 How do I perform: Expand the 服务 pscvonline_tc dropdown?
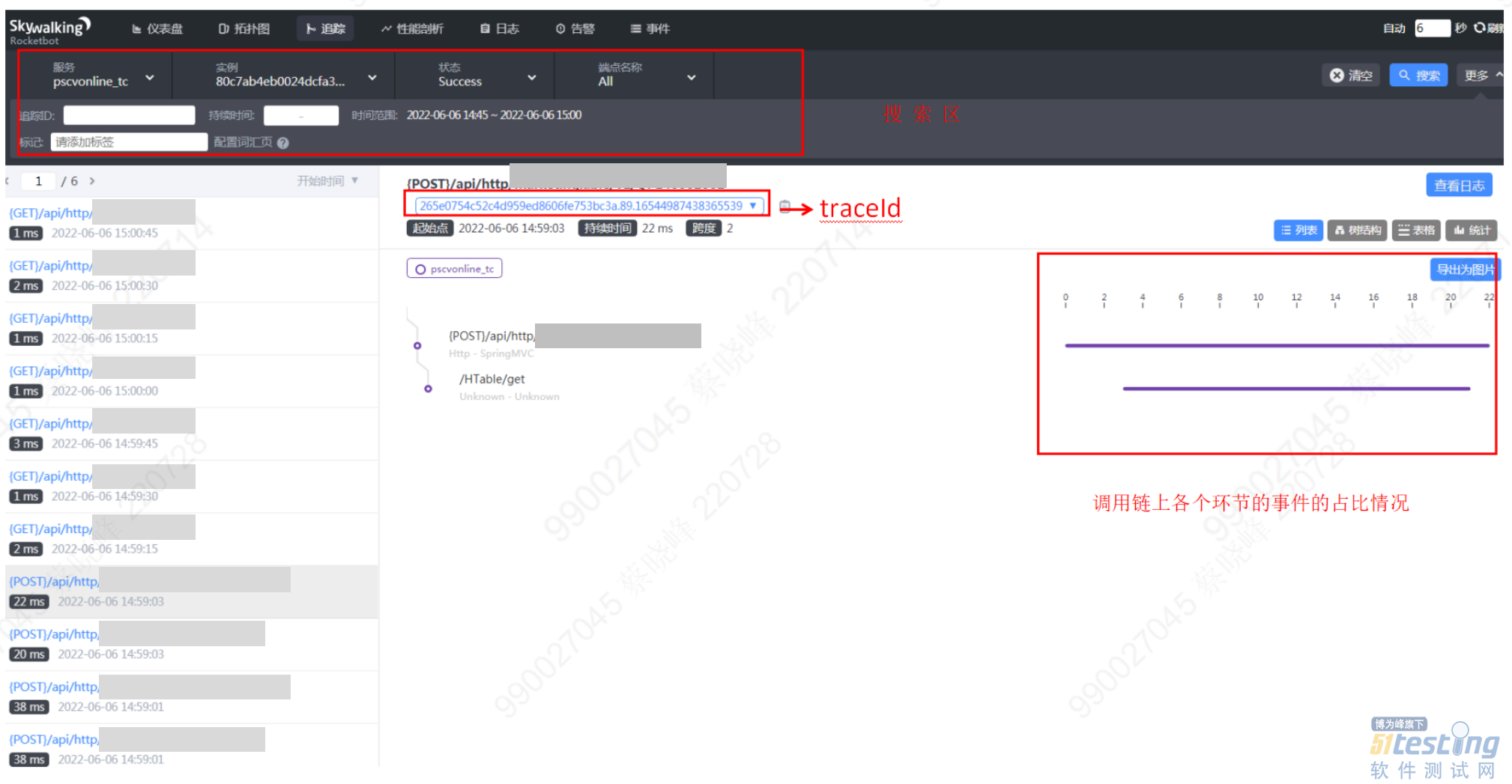(x=103, y=75)
